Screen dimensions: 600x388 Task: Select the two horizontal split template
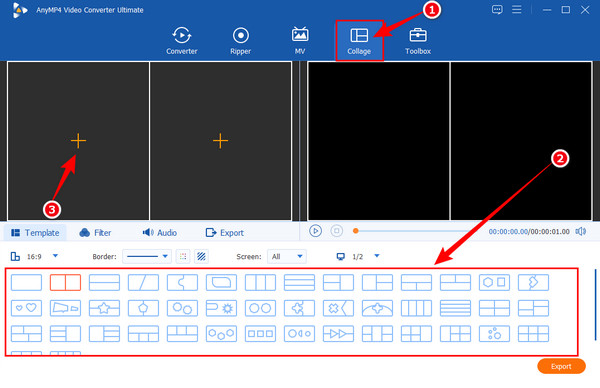(x=104, y=282)
